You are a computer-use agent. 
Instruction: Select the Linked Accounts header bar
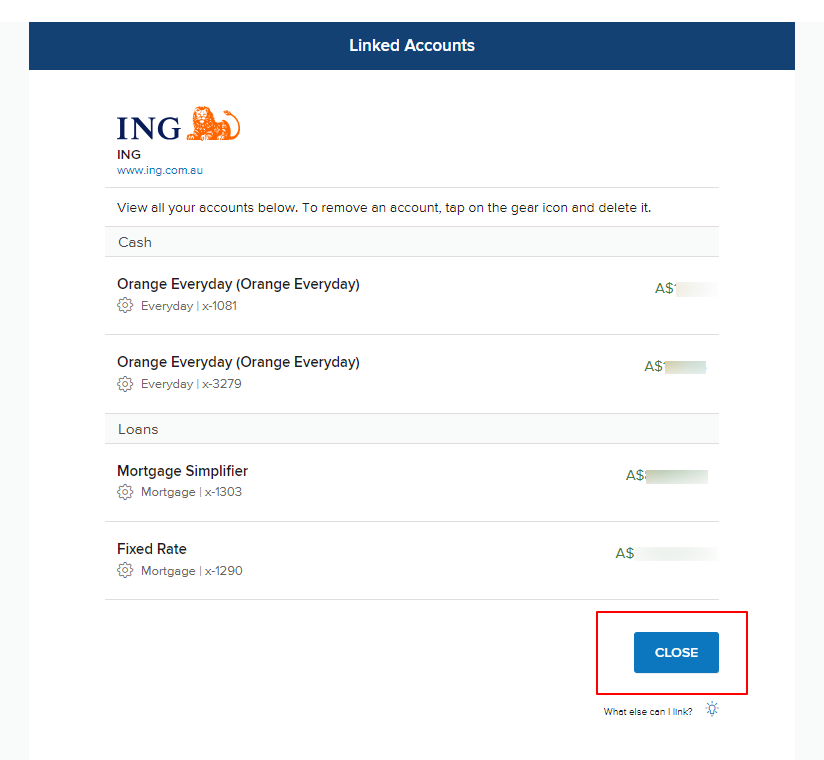click(412, 45)
